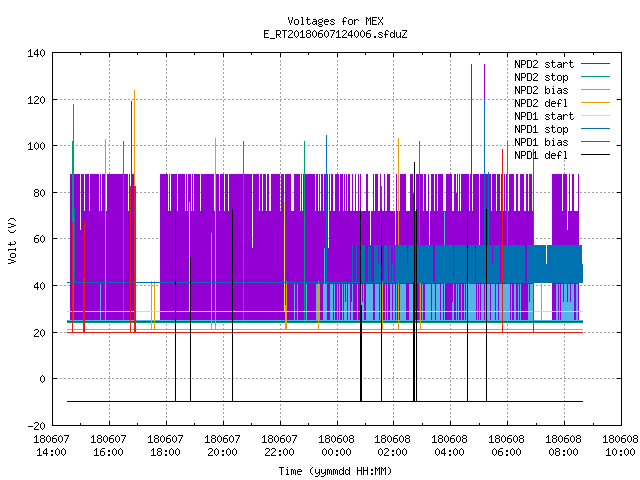Click the x-axis tick 180608 02:00
The image size is (640, 480).
pyautogui.click(x=393, y=446)
